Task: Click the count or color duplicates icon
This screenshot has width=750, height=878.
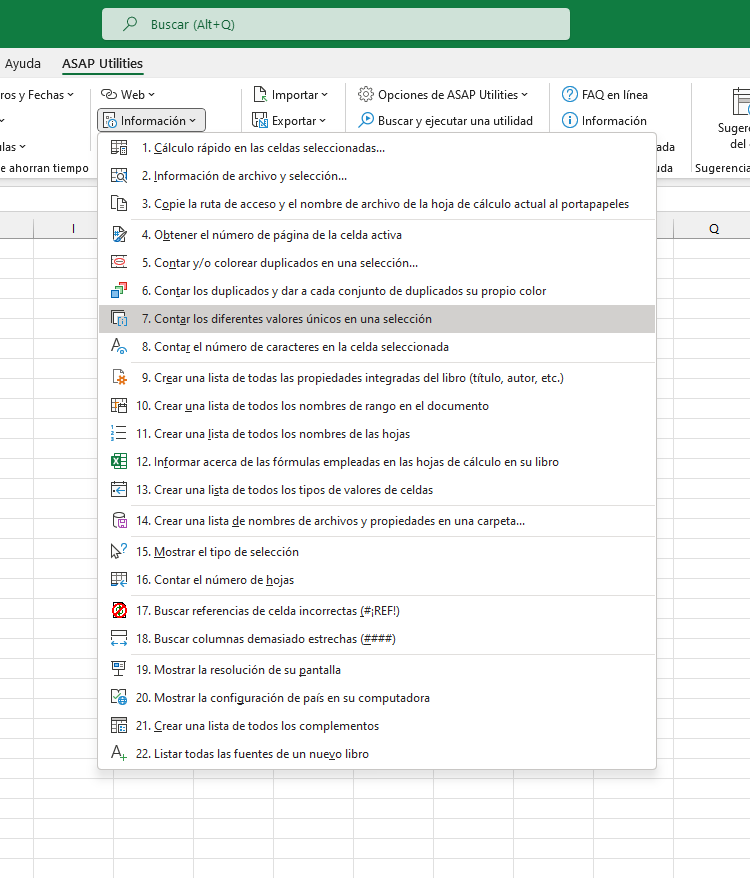Action: [119, 263]
